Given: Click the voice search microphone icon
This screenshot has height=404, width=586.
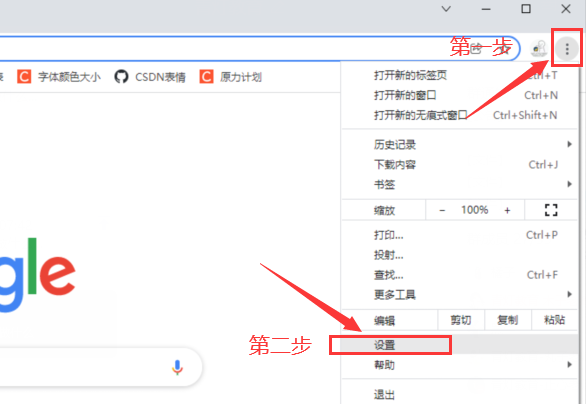Looking at the screenshot, I should click(178, 367).
